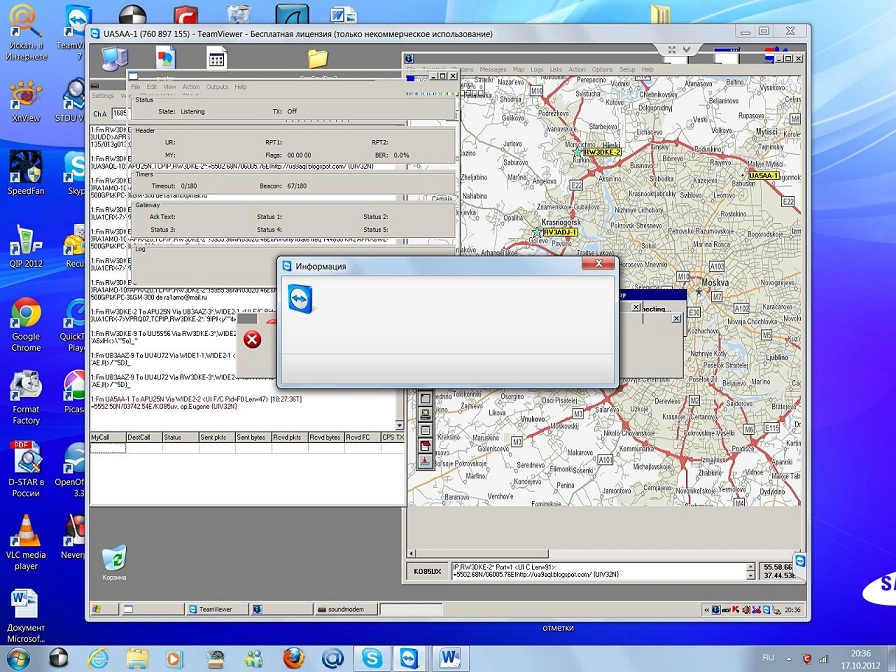Launch Windows Media Player from the taskbar

click(175, 659)
